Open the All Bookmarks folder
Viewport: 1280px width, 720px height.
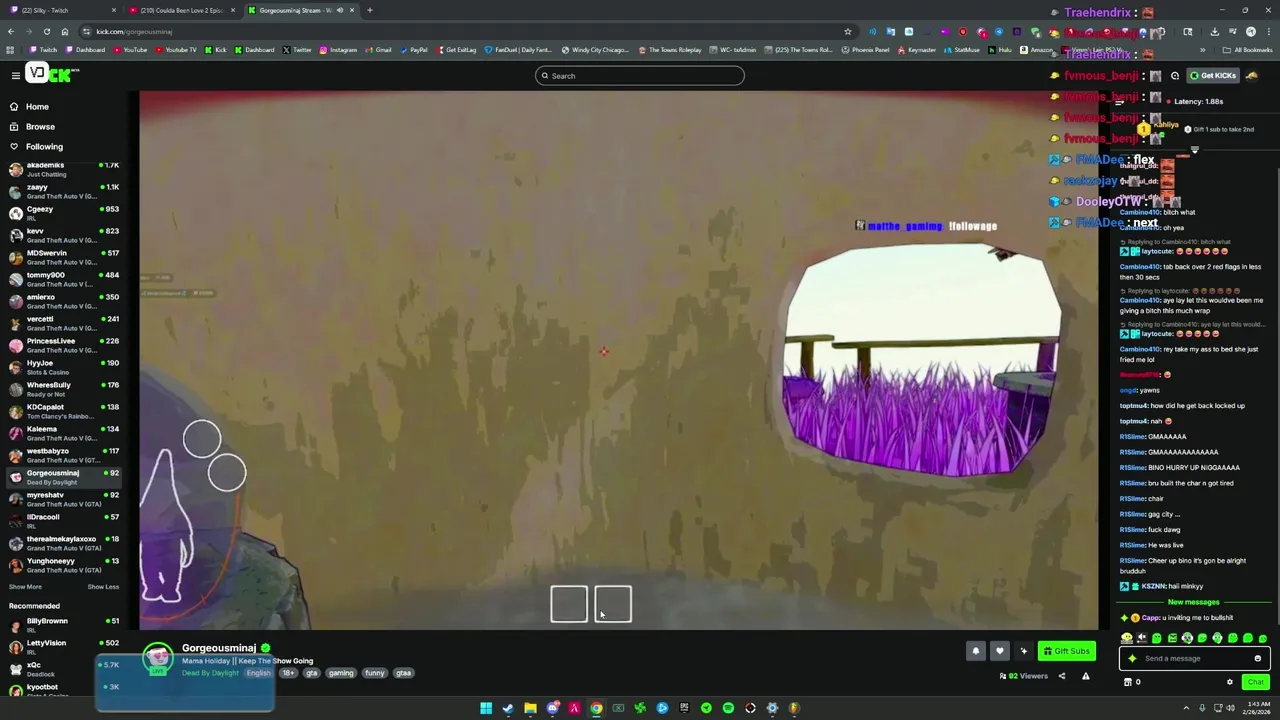[1248, 49]
